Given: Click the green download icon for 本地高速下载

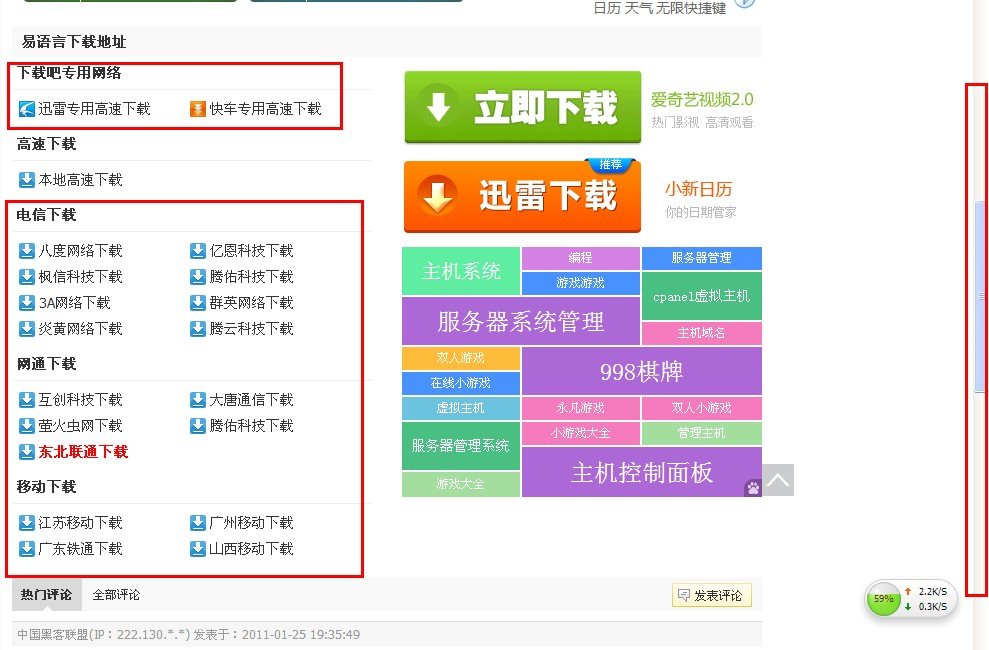Looking at the screenshot, I should pos(25,180).
